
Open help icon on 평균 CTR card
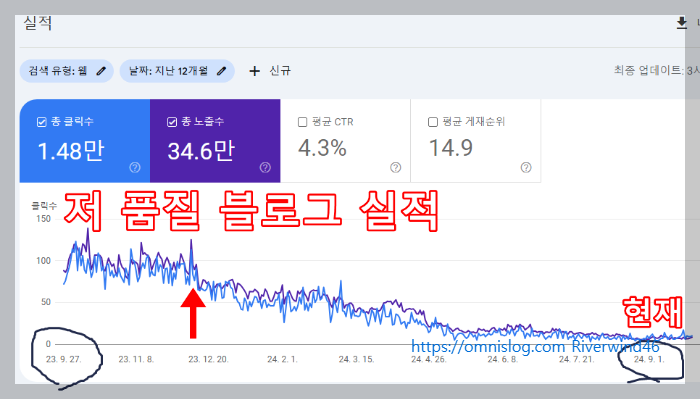click(x=396, y=167)
